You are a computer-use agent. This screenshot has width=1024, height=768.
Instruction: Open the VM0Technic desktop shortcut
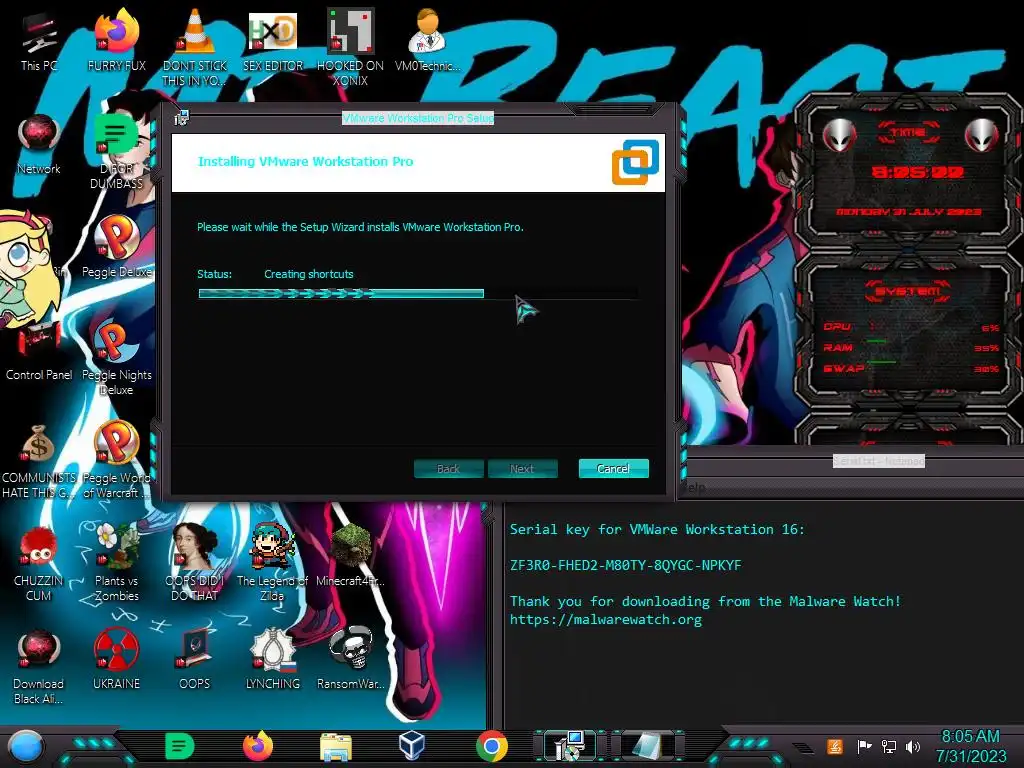pos(427,40)
